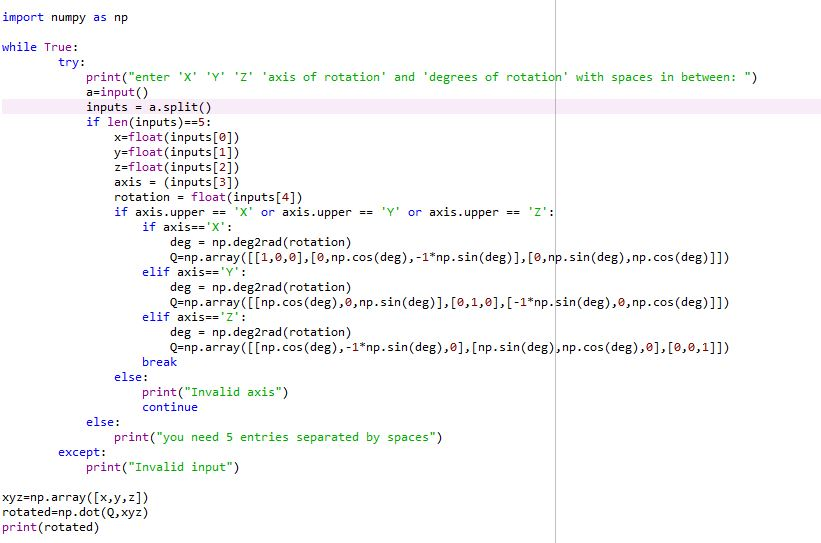
Task: Click 'x=float(inputs[0])' line
Action: click(176, 137)
